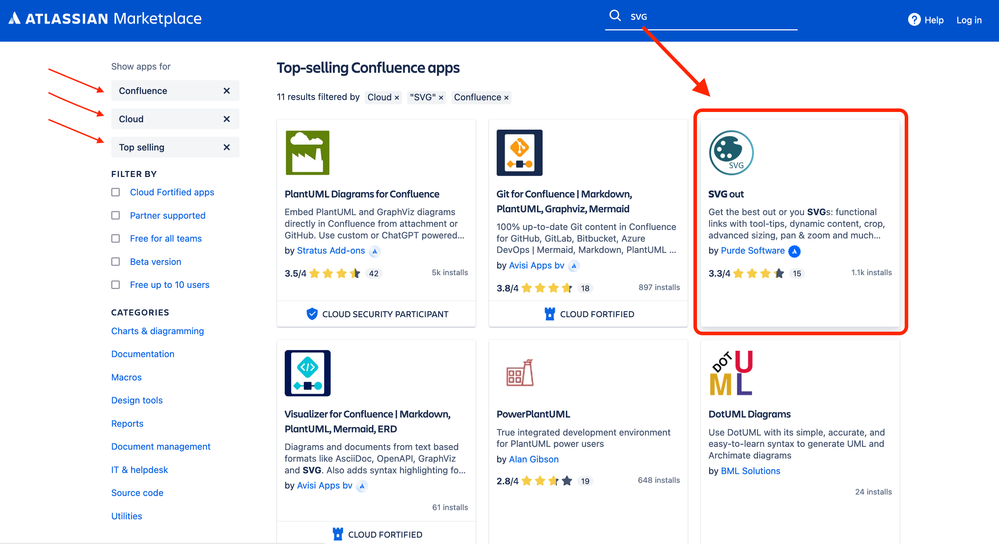Viewport: 999px width, 544px height.
Task: Open PlantUML Diagrams for Confluence title
Action: click(x=362, y=194)
